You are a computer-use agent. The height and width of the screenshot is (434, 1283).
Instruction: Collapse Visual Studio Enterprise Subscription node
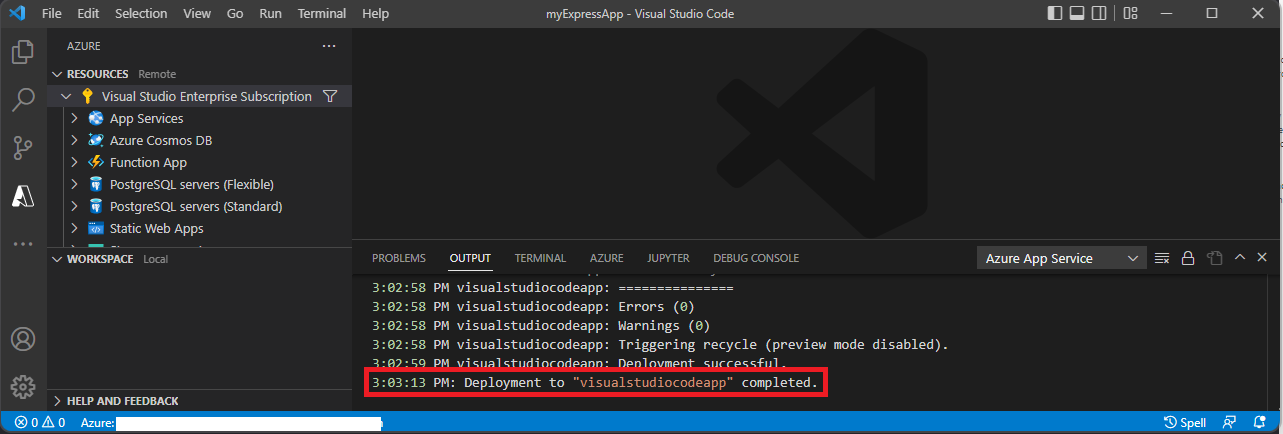click(x=66, y=96)
